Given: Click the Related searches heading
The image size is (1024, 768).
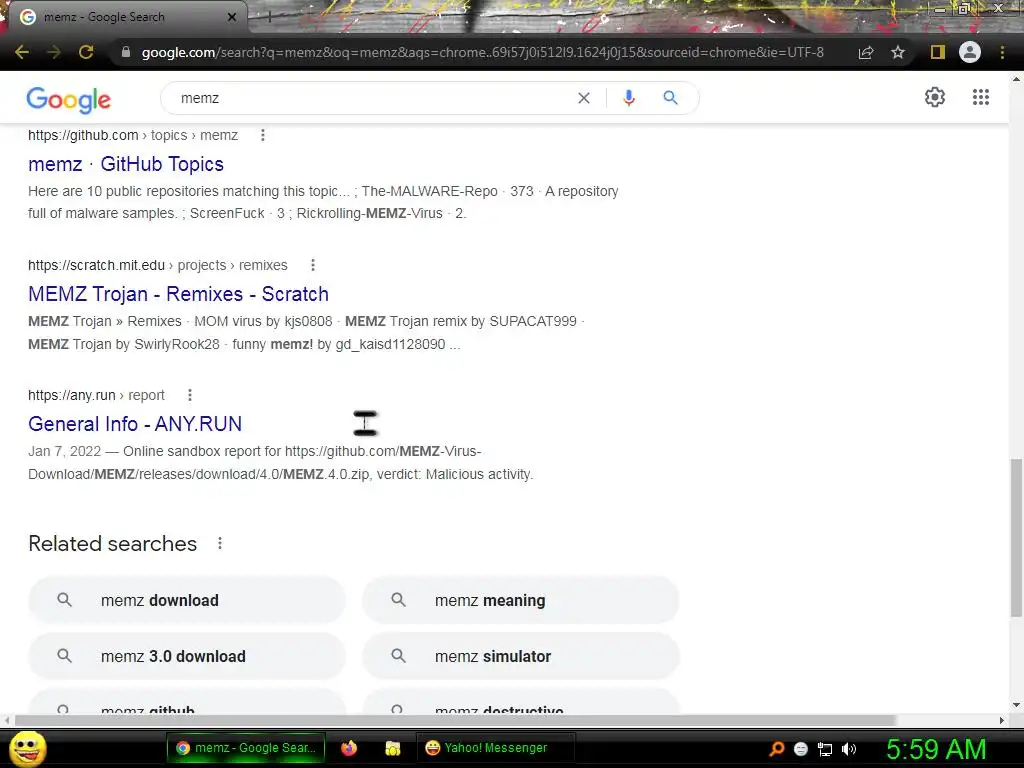Looking at the screenshot, I should pos(112,543).
